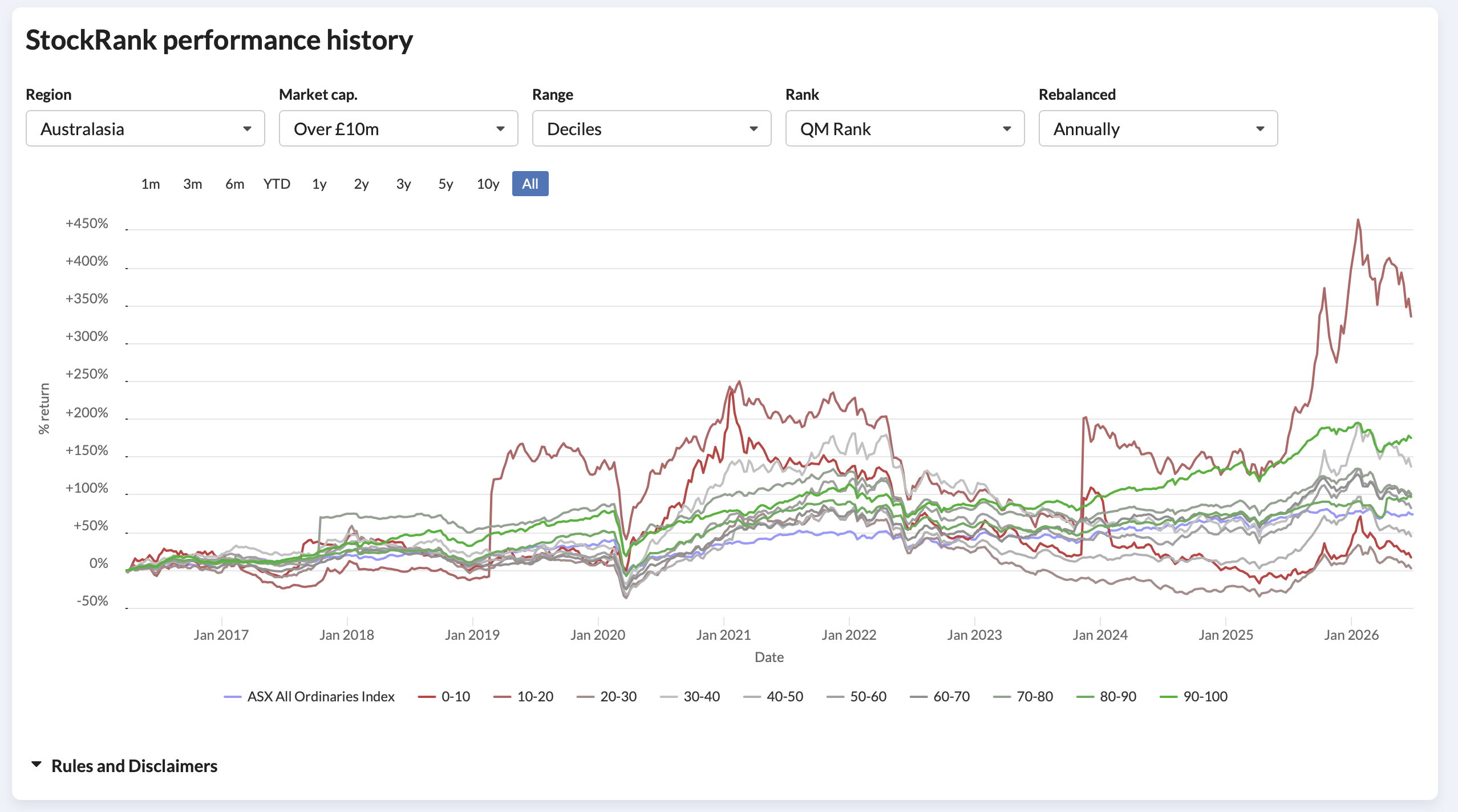Click the Jan 2017 x-axis label
This screenshot has width=1458, height=812.
(x=221, y=635)
